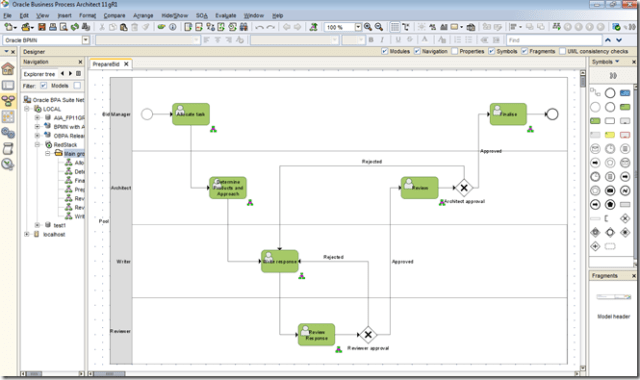Open the Symbols panel dropdown arrow
The width and height of the screenshot is (640, 380).
617,62
